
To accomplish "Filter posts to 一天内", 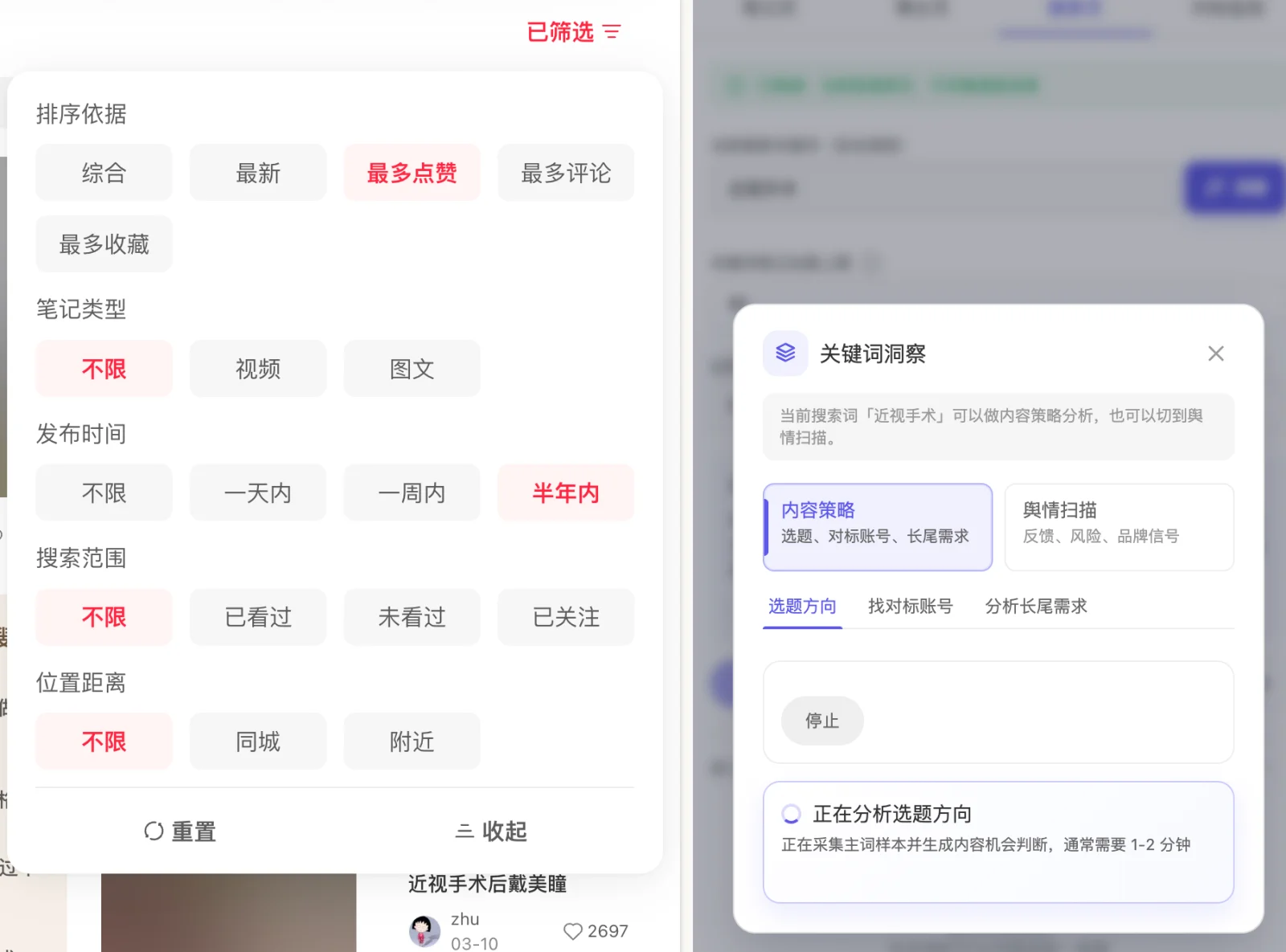I will [x=258, y=492].
